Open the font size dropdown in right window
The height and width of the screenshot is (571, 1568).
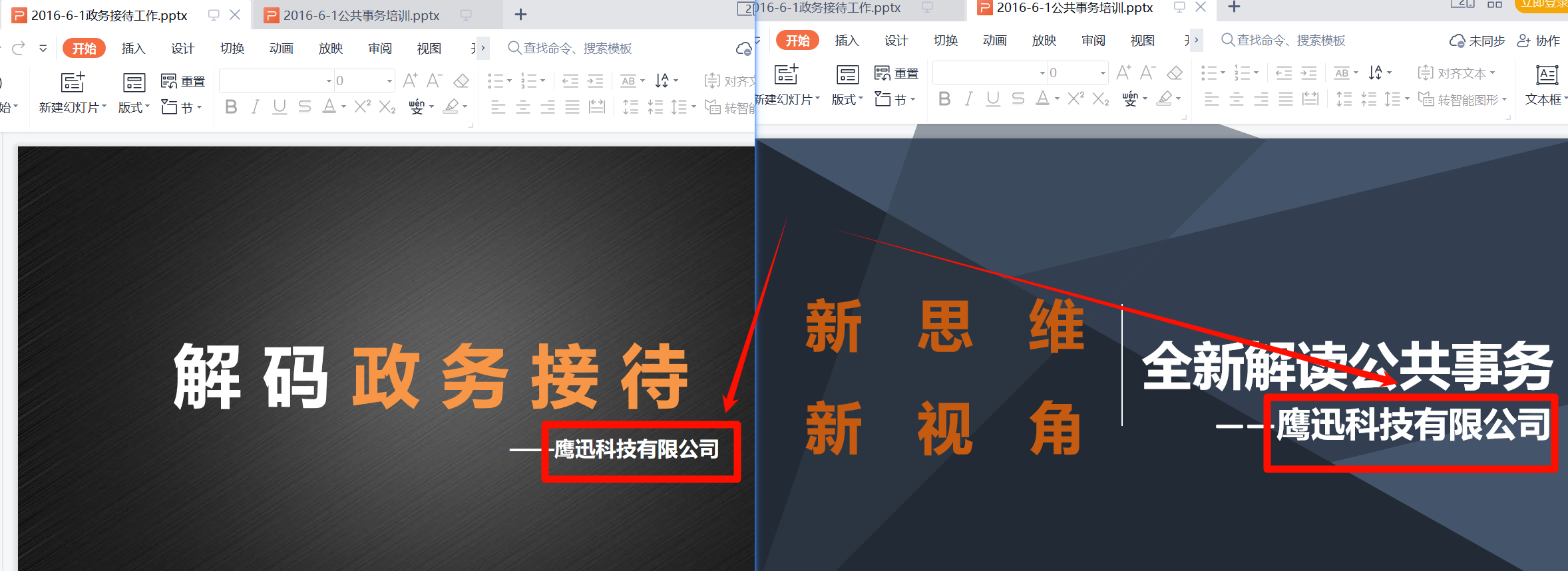1103,73
